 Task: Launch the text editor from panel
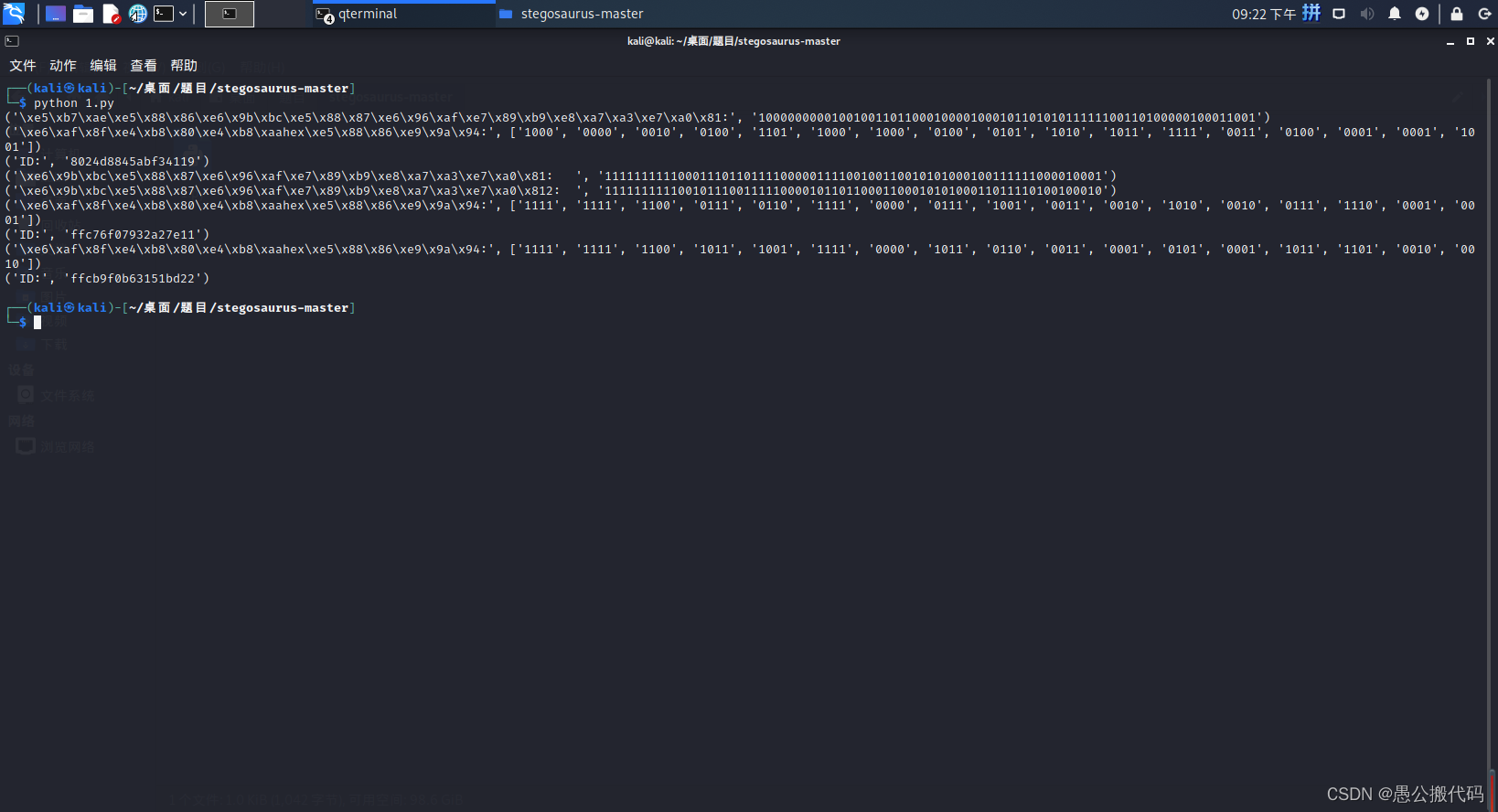(111, 14)
